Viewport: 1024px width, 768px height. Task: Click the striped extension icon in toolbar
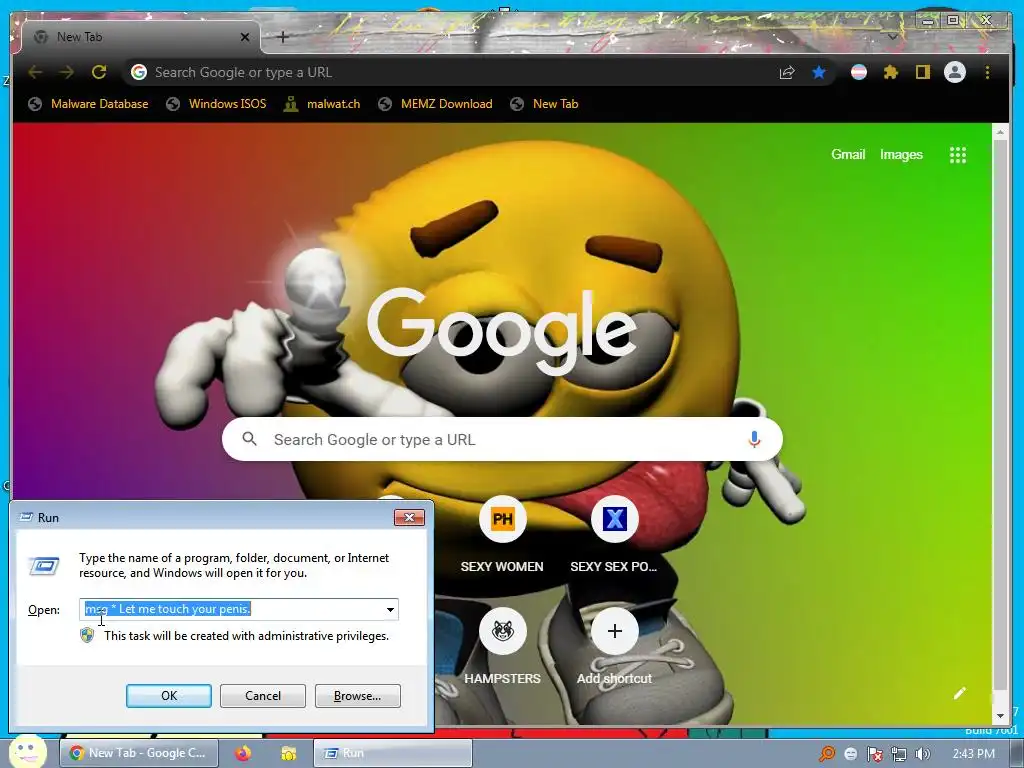coord(859,72)
